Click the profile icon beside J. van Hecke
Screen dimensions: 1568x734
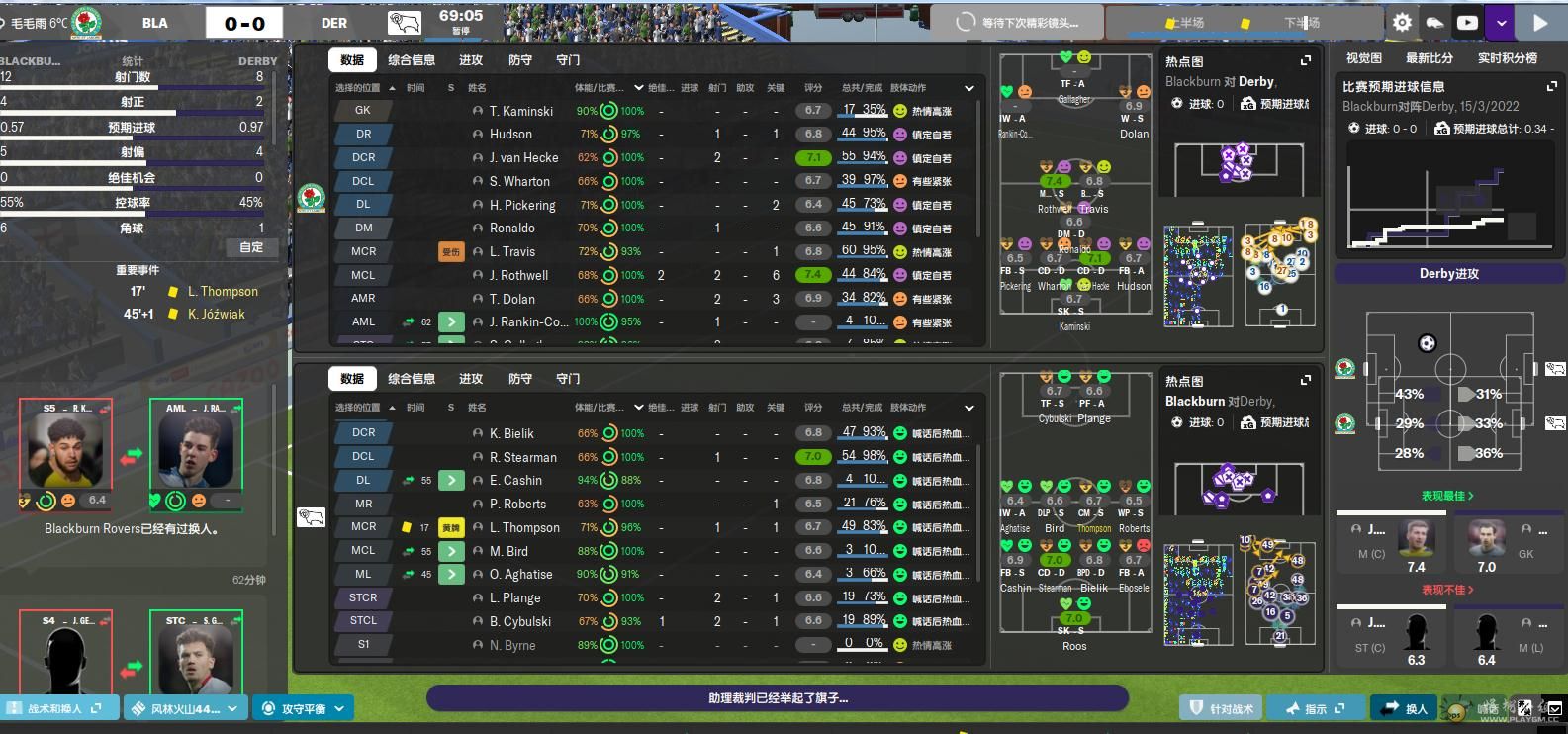(478, 157)
